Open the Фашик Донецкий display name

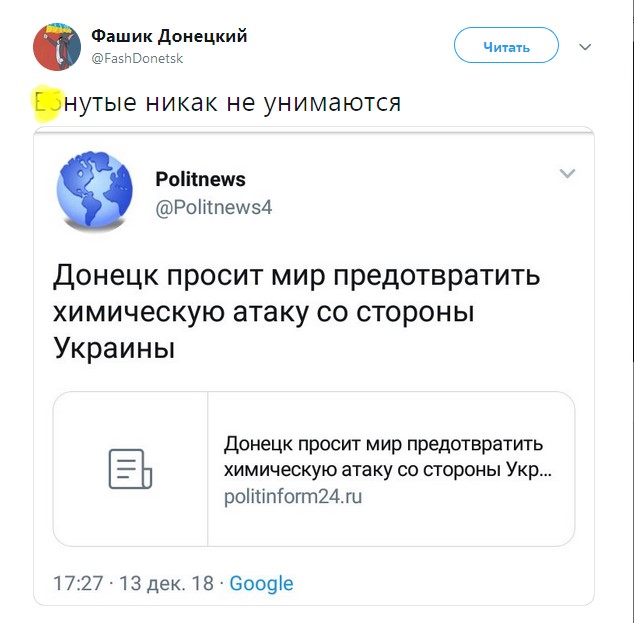pyautogui.click(x=169, y=37)
